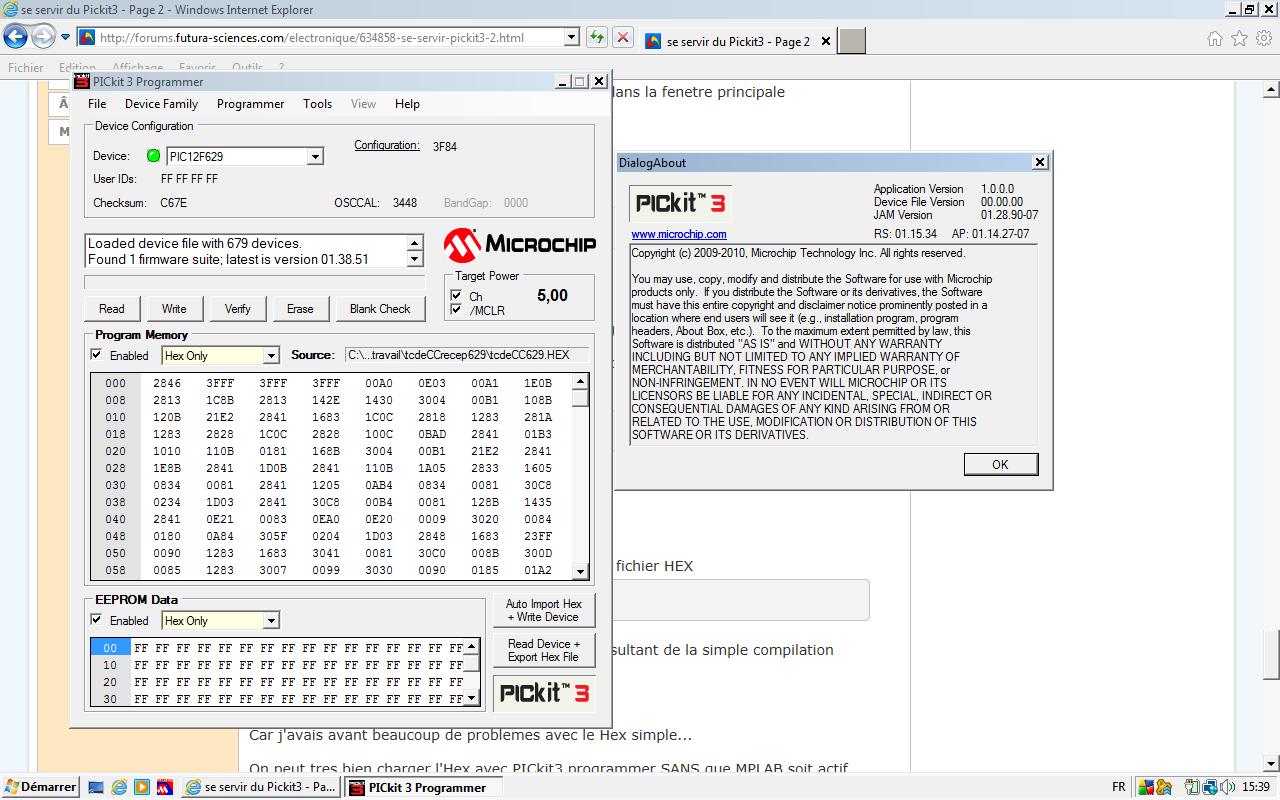The height and width of the screenshot is (800, 1280).
Task: Expand the browser address bar history dropdown
Action: [x=572, y=38]
